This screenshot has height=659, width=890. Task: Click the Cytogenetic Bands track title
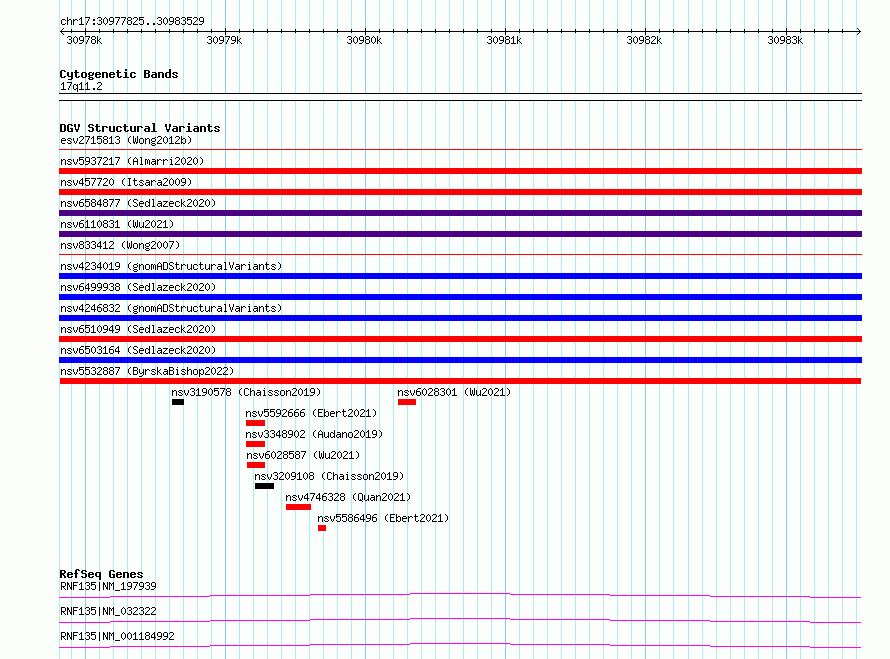click(x=119, y=74)
